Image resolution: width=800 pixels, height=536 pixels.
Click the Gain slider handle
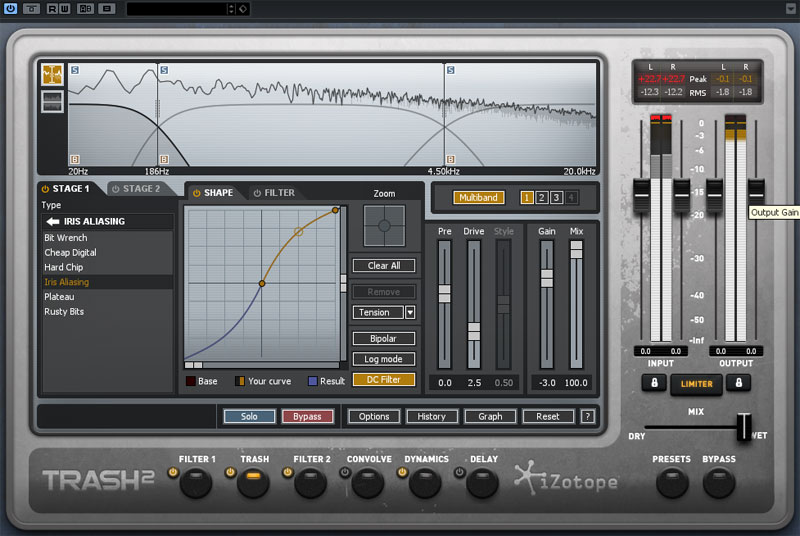click(547, 278)
